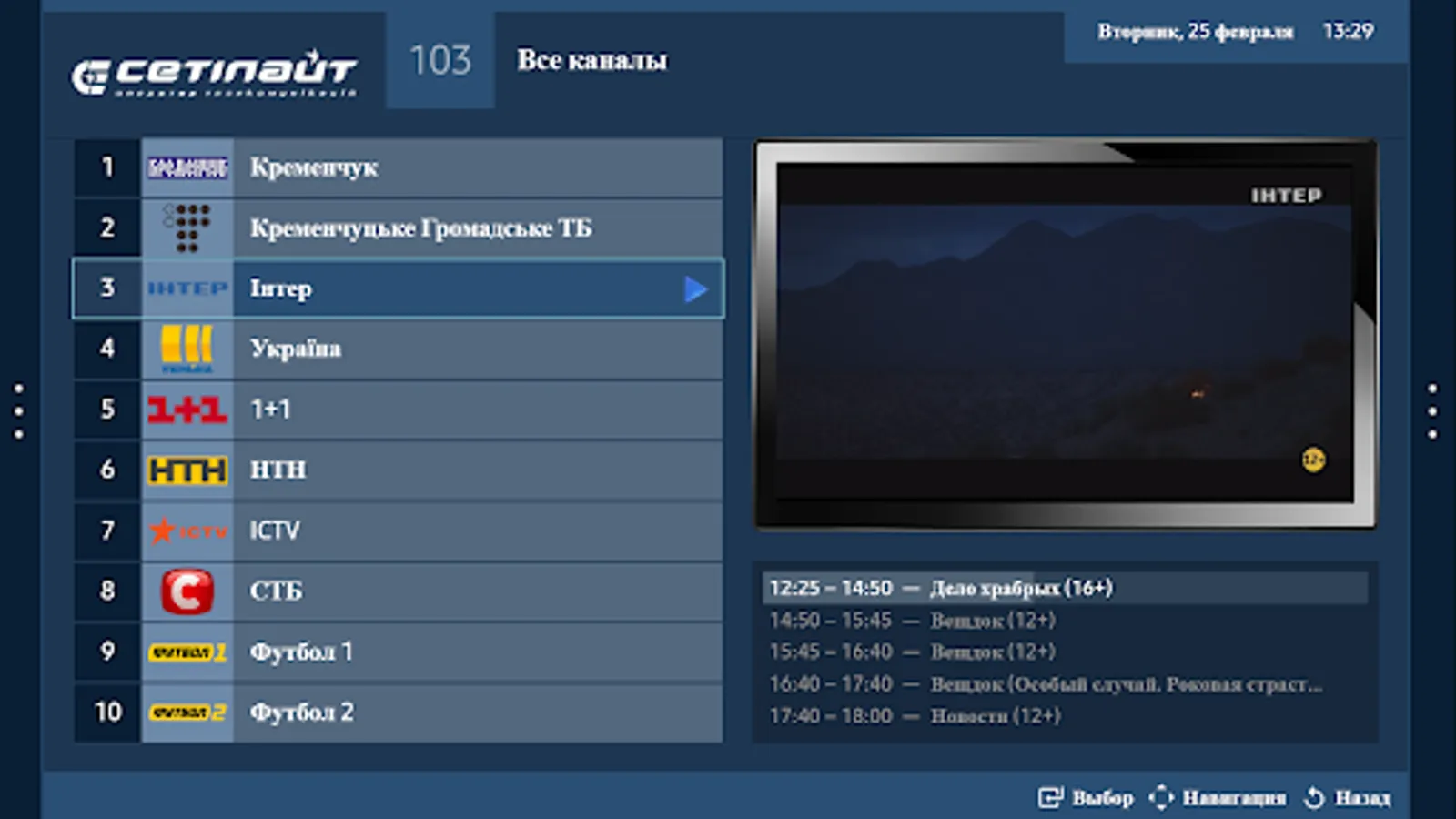Click channel number 2
Screen dimensions: 1456x819
[x=107, y=227]
